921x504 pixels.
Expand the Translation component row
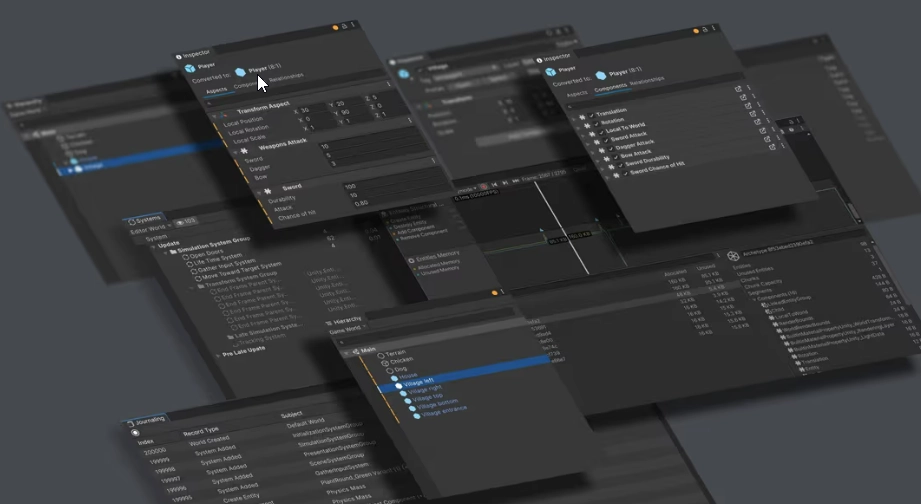tap(574, 119)
